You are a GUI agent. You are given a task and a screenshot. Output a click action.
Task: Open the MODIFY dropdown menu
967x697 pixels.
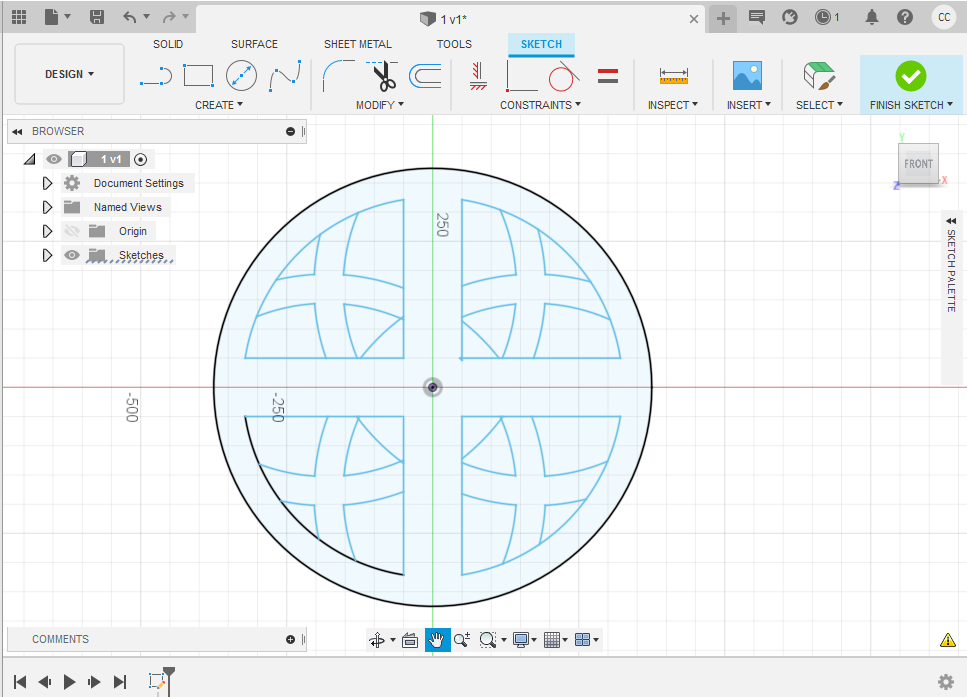click(x=380, y=105)
